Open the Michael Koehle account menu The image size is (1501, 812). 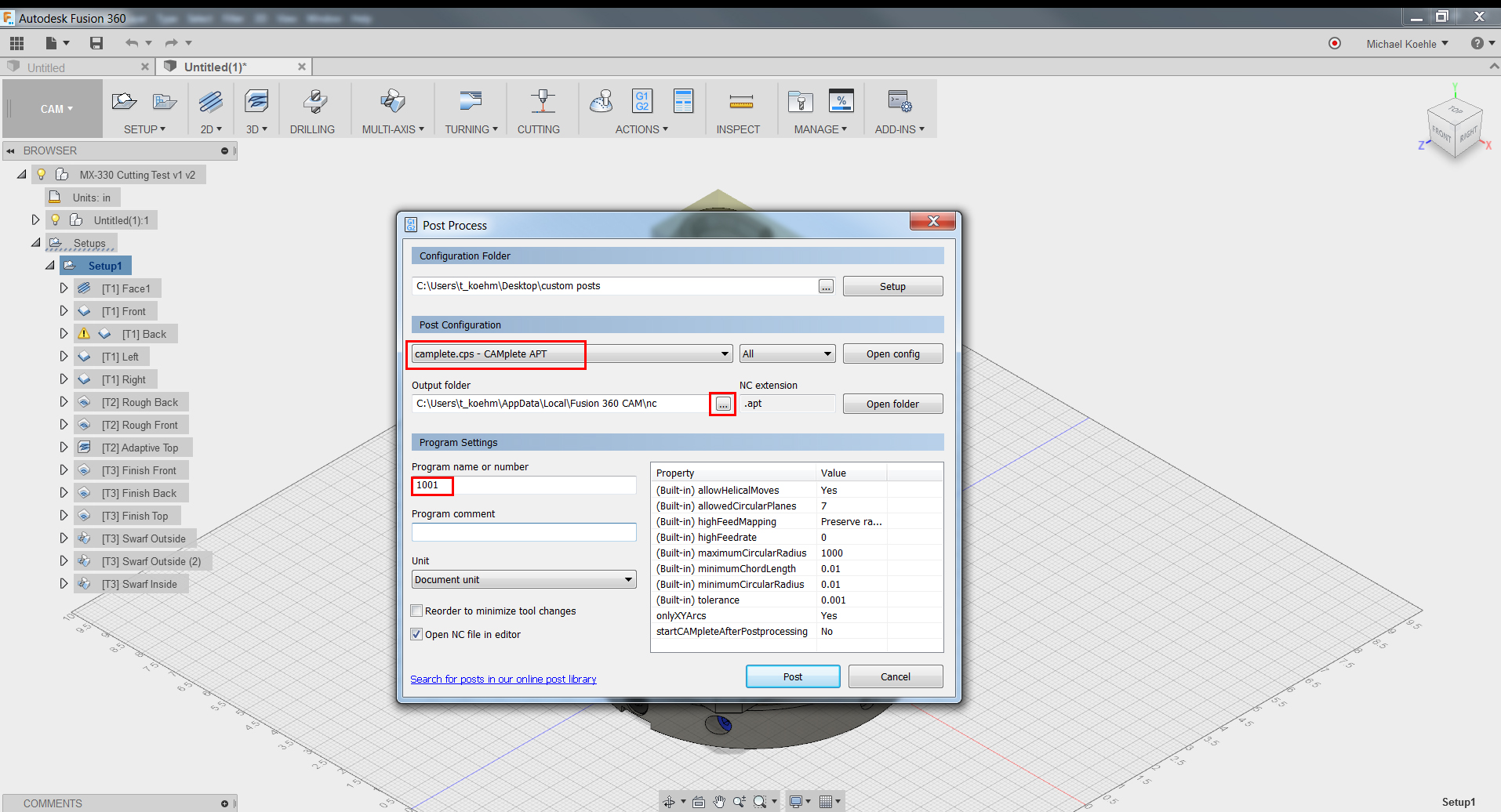pyautogui.click(x=1407, y=44)
